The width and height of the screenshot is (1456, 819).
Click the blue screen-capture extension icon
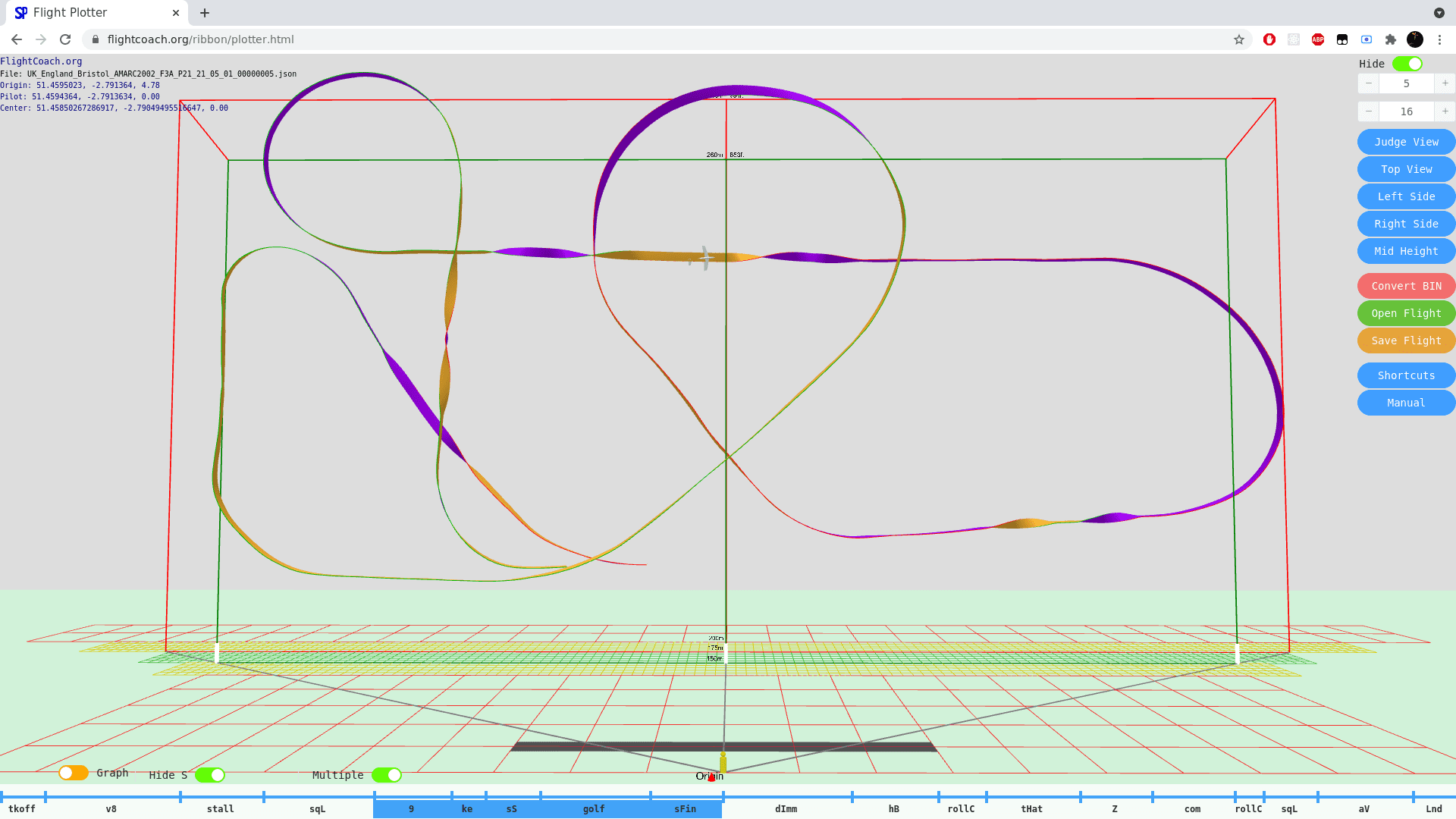[x=1367, y=39]
